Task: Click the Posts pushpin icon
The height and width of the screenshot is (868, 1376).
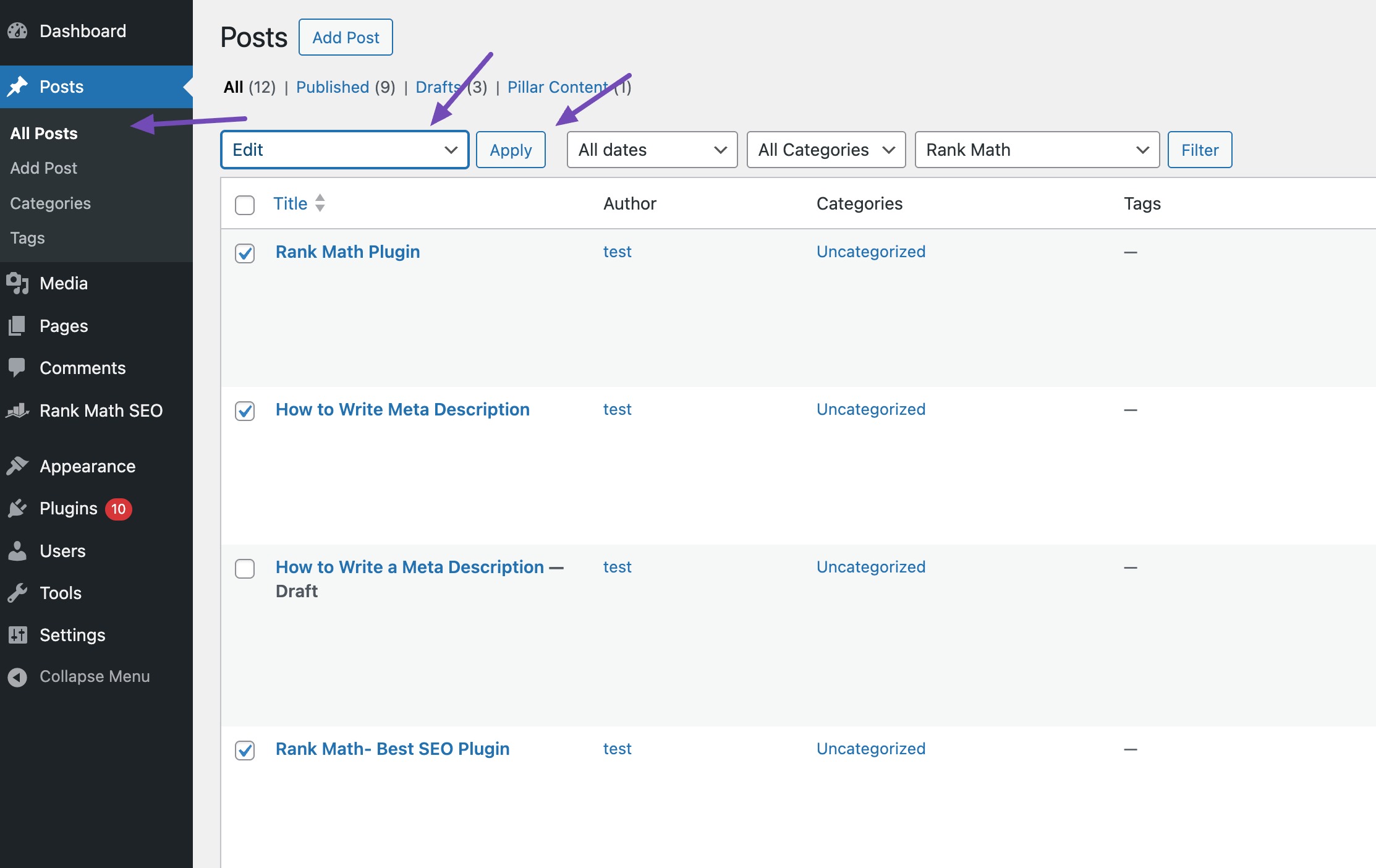Action: click(18, 87)
